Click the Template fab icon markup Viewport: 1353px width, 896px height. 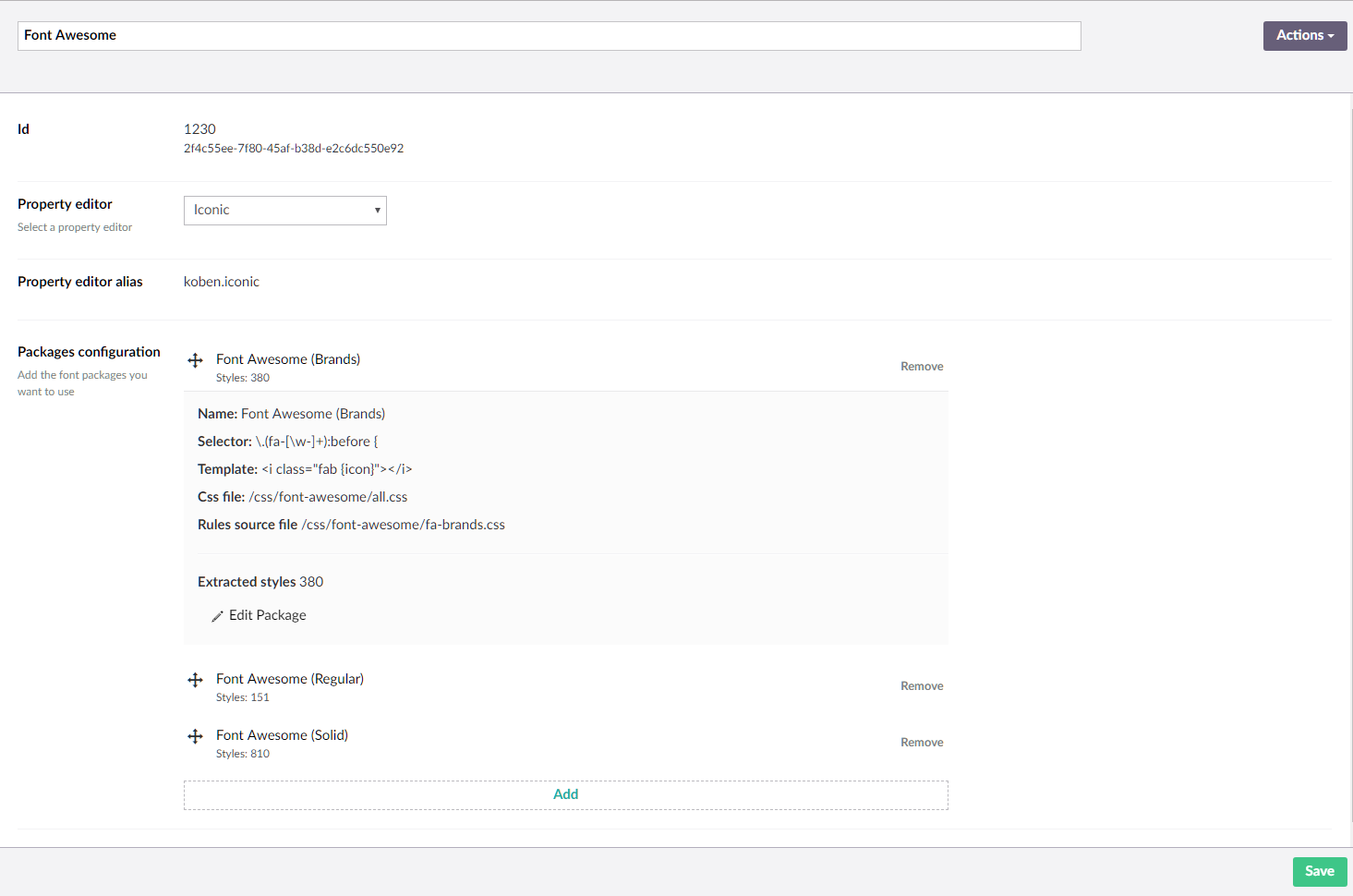tap(337, 469)
